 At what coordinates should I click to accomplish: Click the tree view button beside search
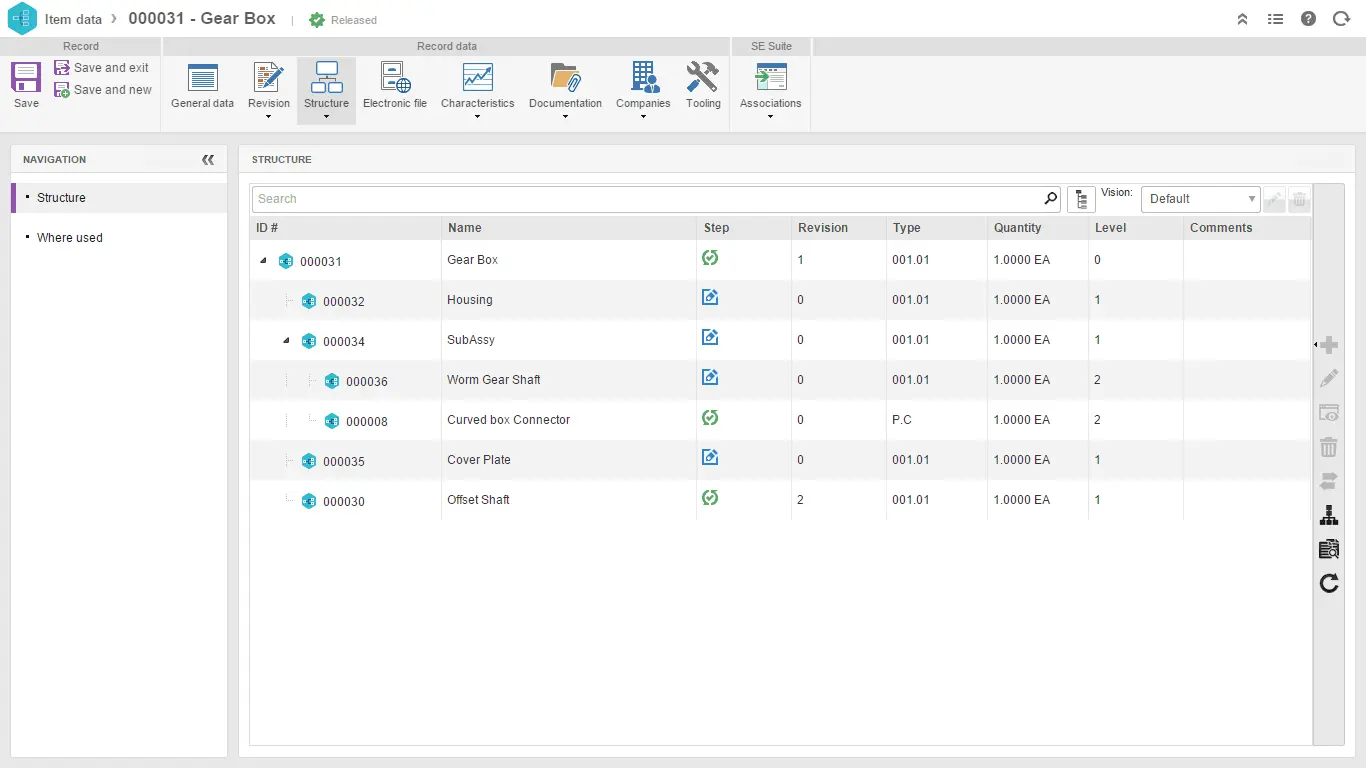[1081, 199]
